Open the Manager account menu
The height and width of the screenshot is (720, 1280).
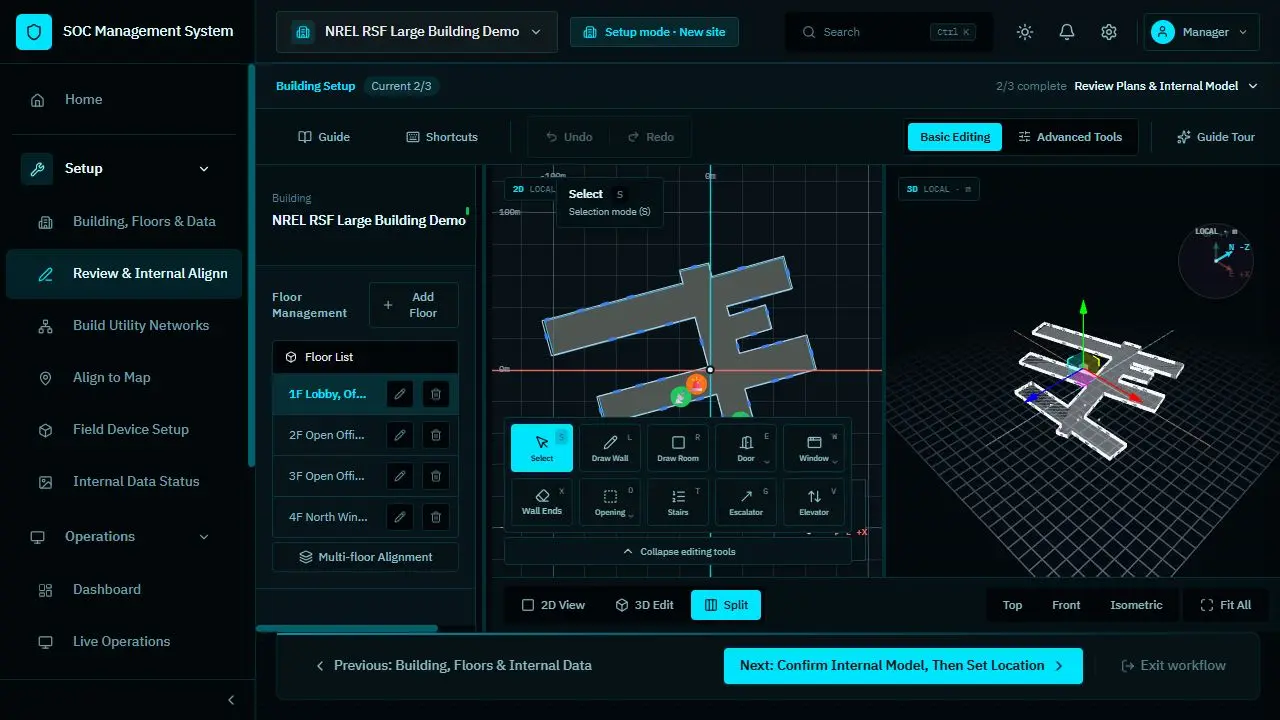tap(1202, 32)
